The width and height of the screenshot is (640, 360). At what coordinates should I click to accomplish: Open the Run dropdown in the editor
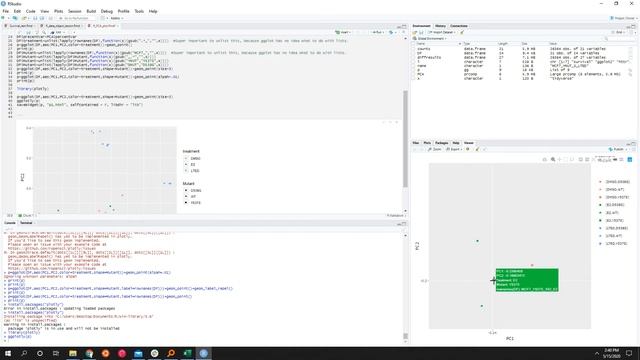point(378,32)
